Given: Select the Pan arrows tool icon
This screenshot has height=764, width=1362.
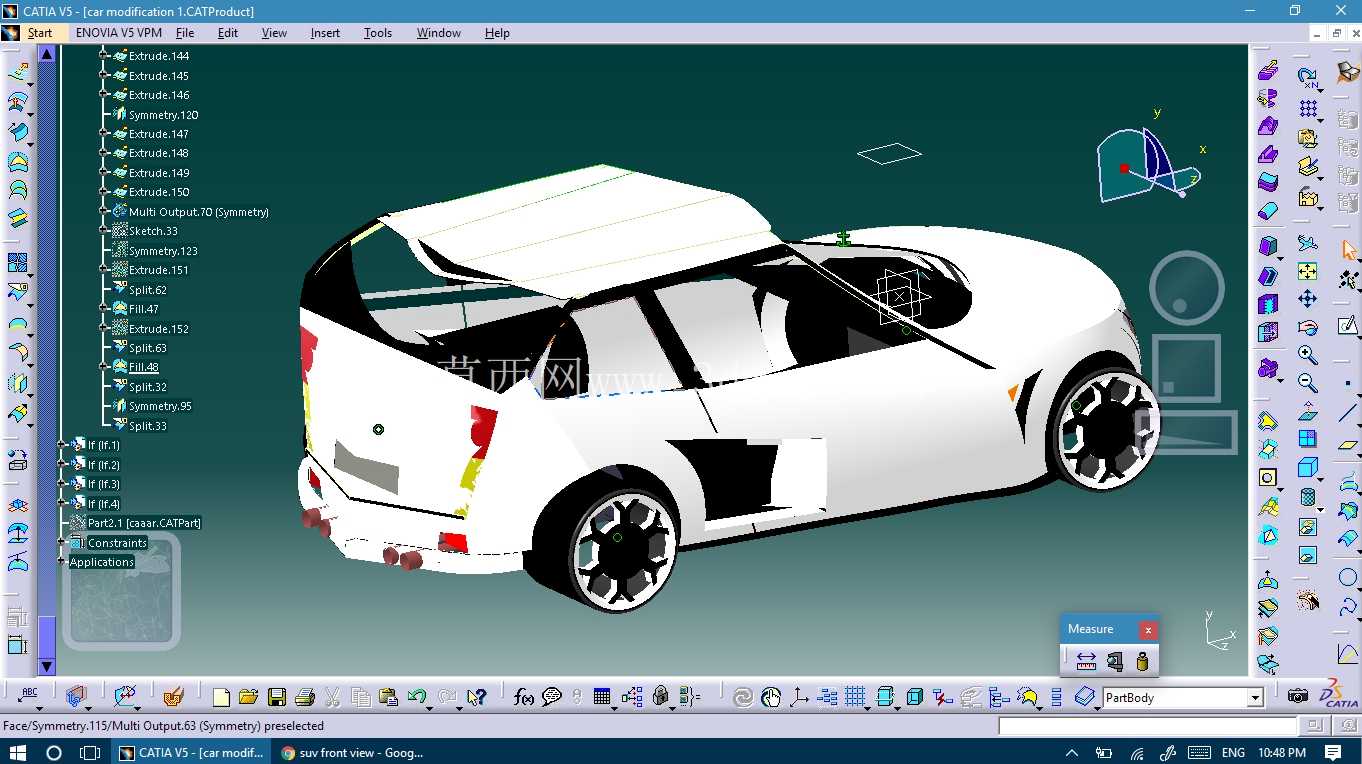Looking at the screenshot, I should click(1307, 299).
